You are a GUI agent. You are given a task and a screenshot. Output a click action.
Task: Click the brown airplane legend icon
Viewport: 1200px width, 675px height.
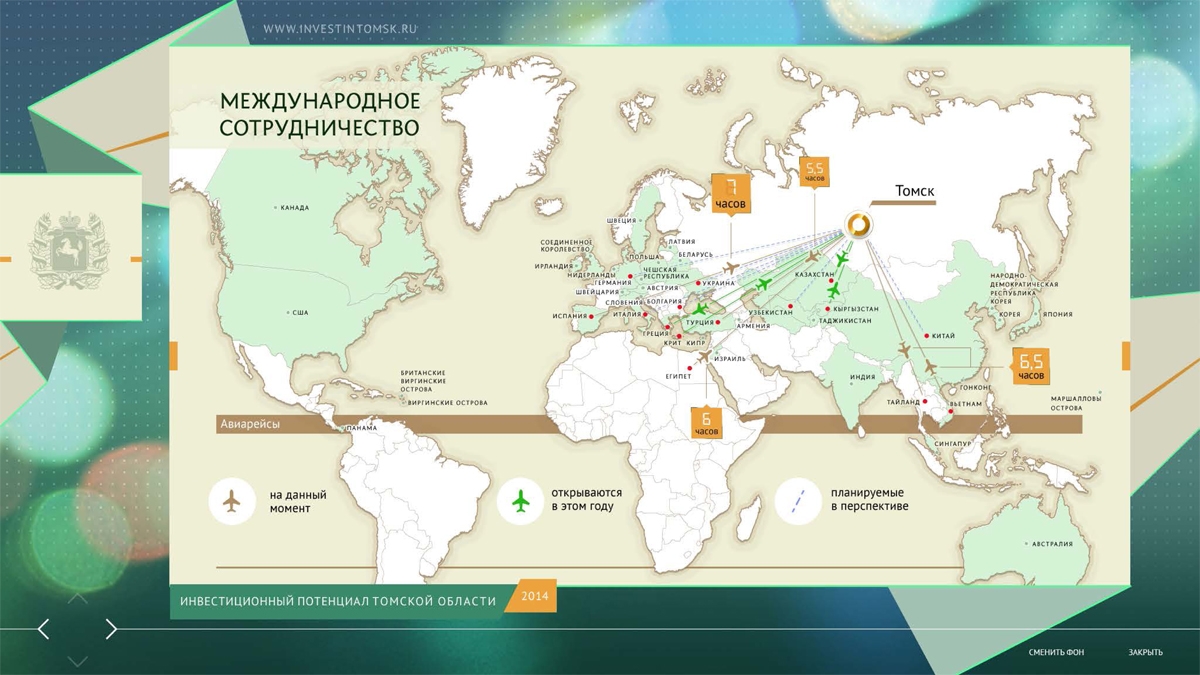pyautogui.click(x=233, y=501)
